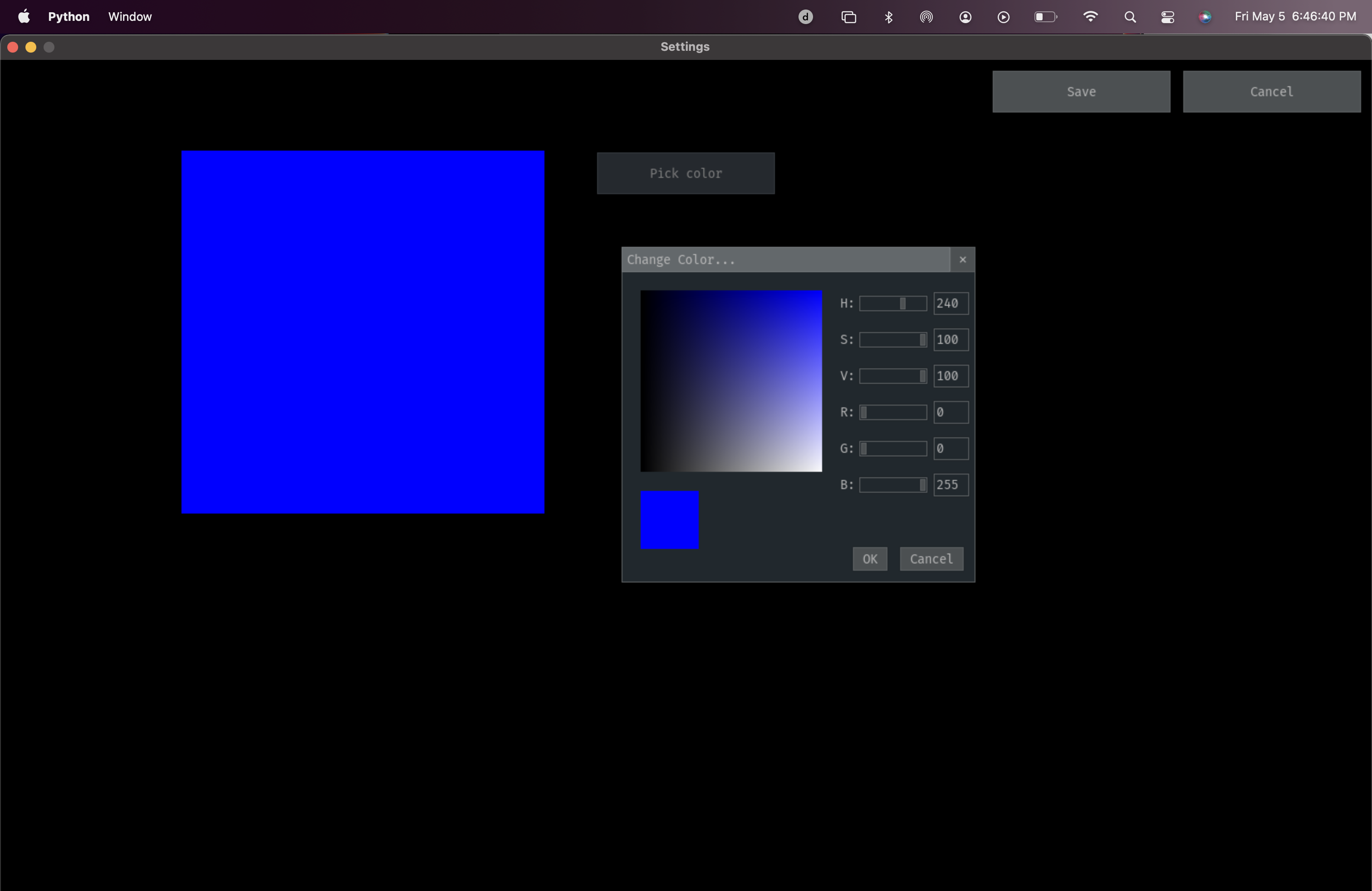The width and height of the screenshot is (1372, 891).
Task: Toggle Bluetooth from the menu bar
Action: (888, 16)
